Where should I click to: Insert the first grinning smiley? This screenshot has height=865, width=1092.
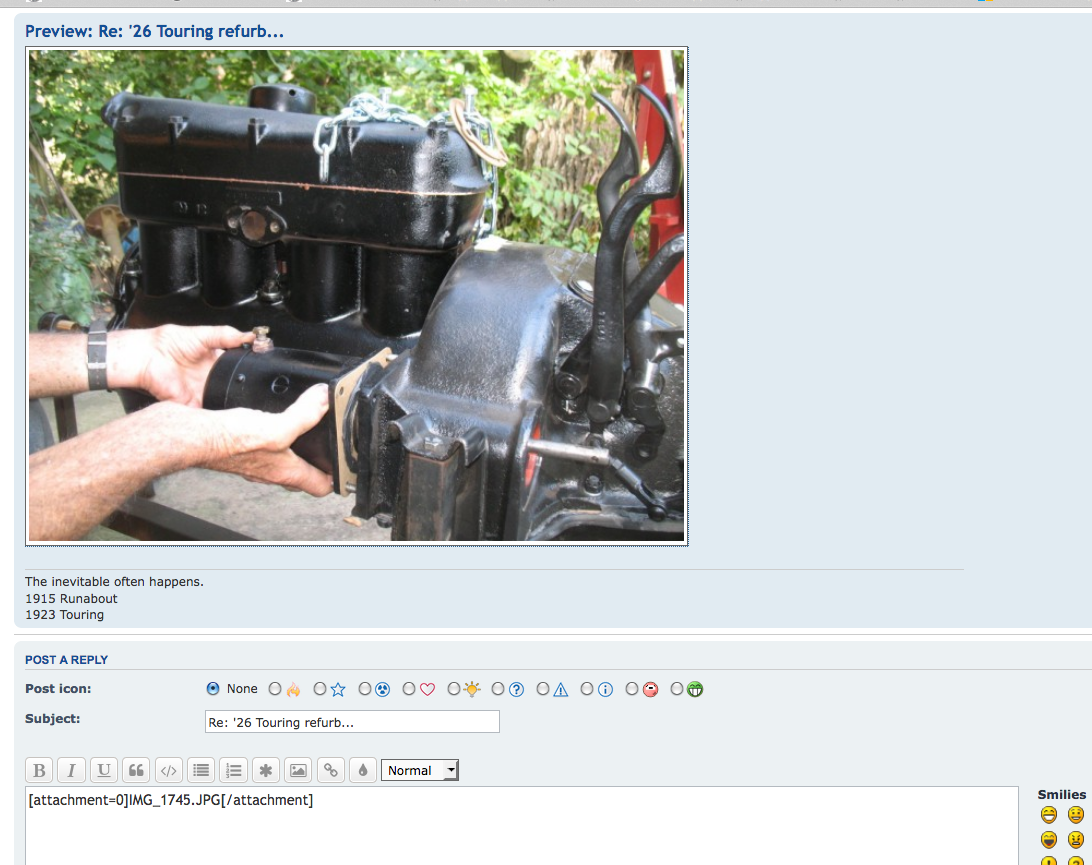point(1048,815)
